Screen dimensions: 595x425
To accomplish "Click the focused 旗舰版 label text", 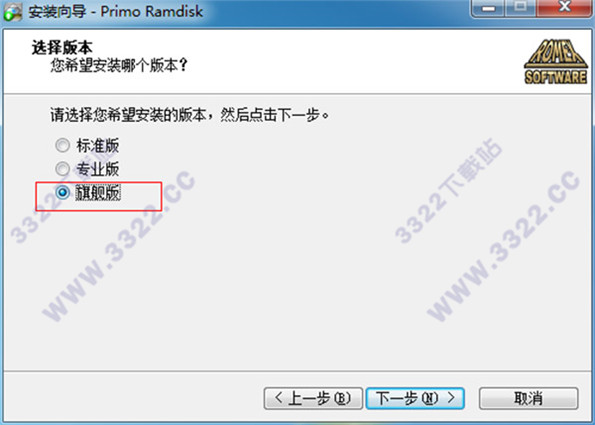I will (x=98, y=192).
